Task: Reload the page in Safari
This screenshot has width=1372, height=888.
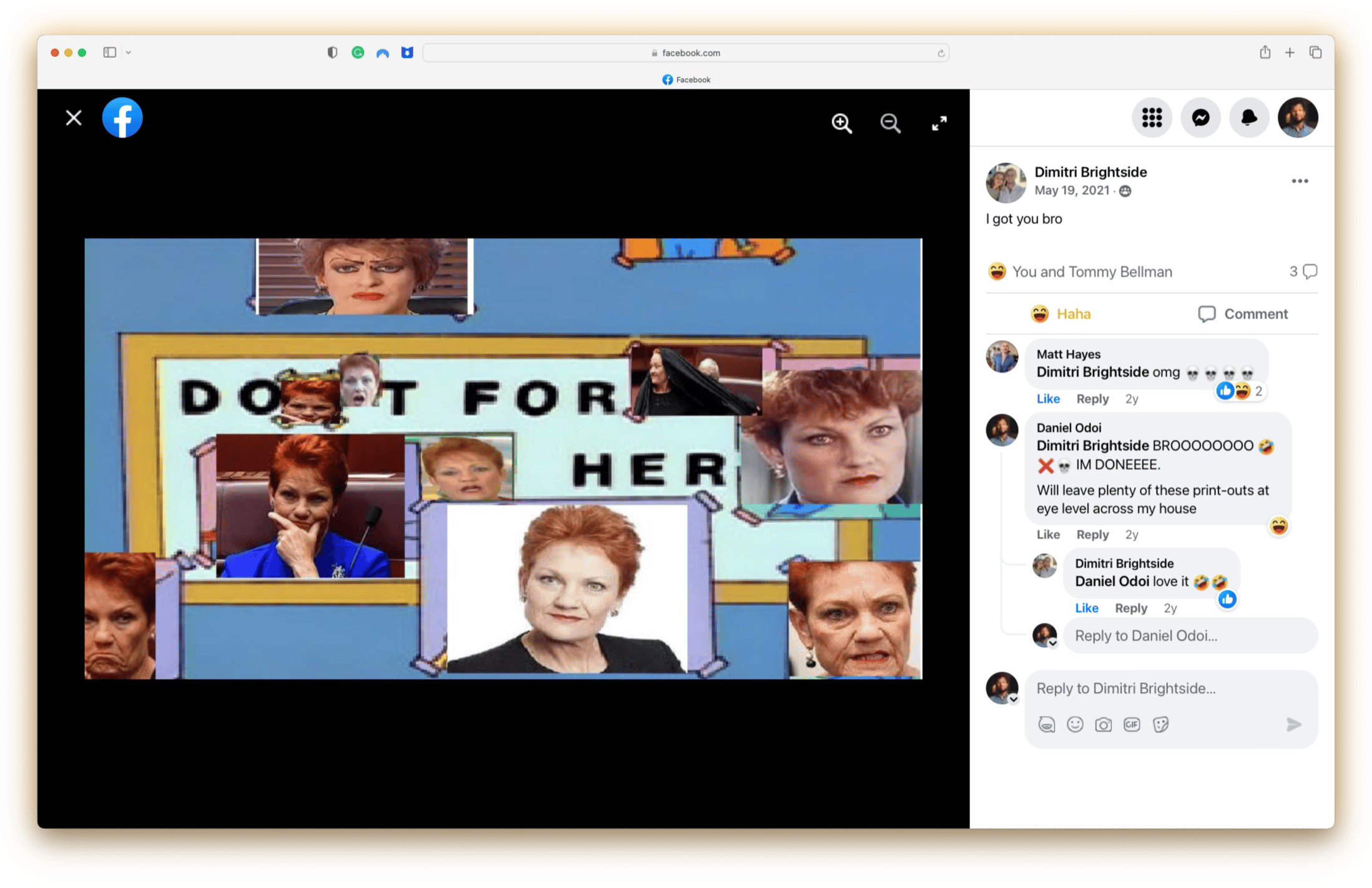Action: click(x=941, y=53)
